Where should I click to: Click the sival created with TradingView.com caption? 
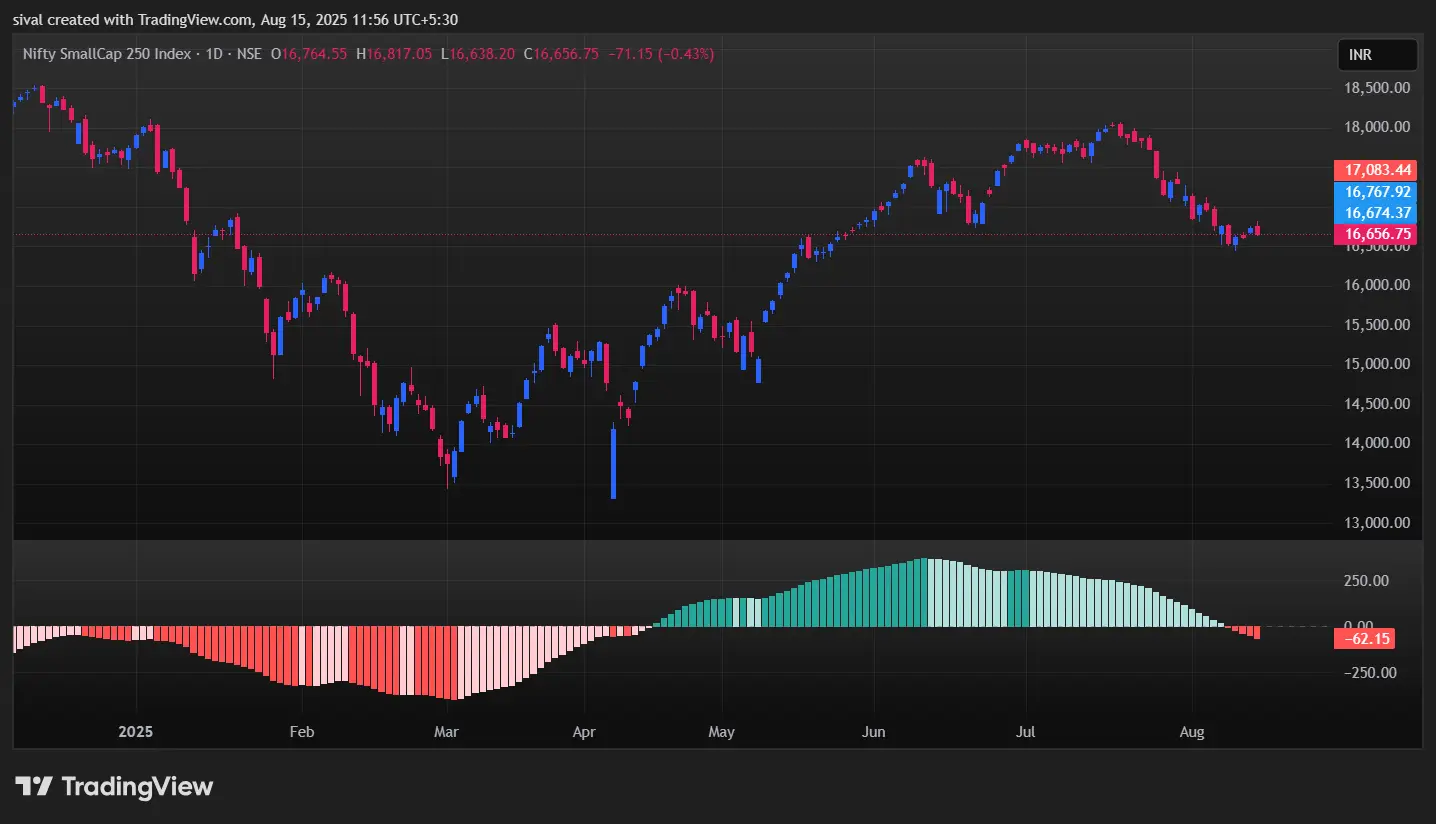coord(237,20)
